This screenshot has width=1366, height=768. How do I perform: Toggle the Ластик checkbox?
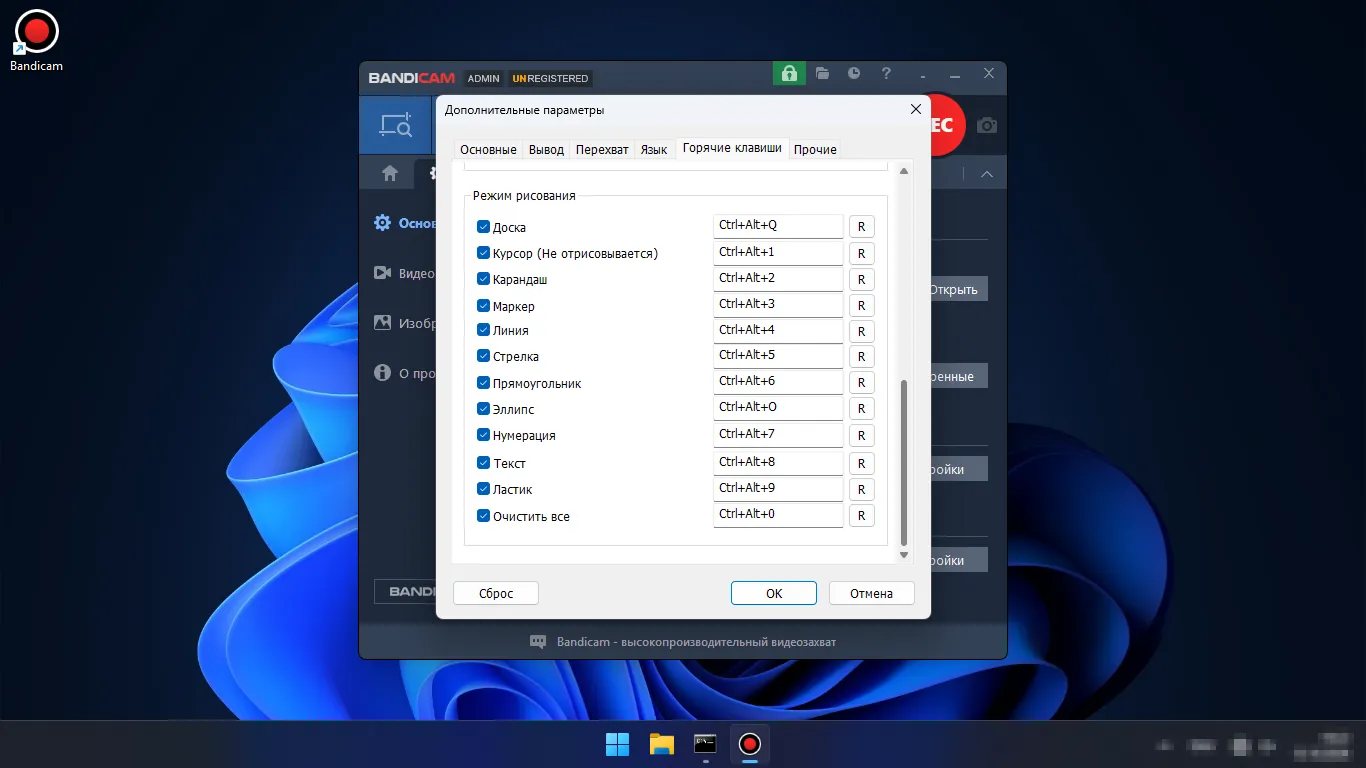pos(483,489)
